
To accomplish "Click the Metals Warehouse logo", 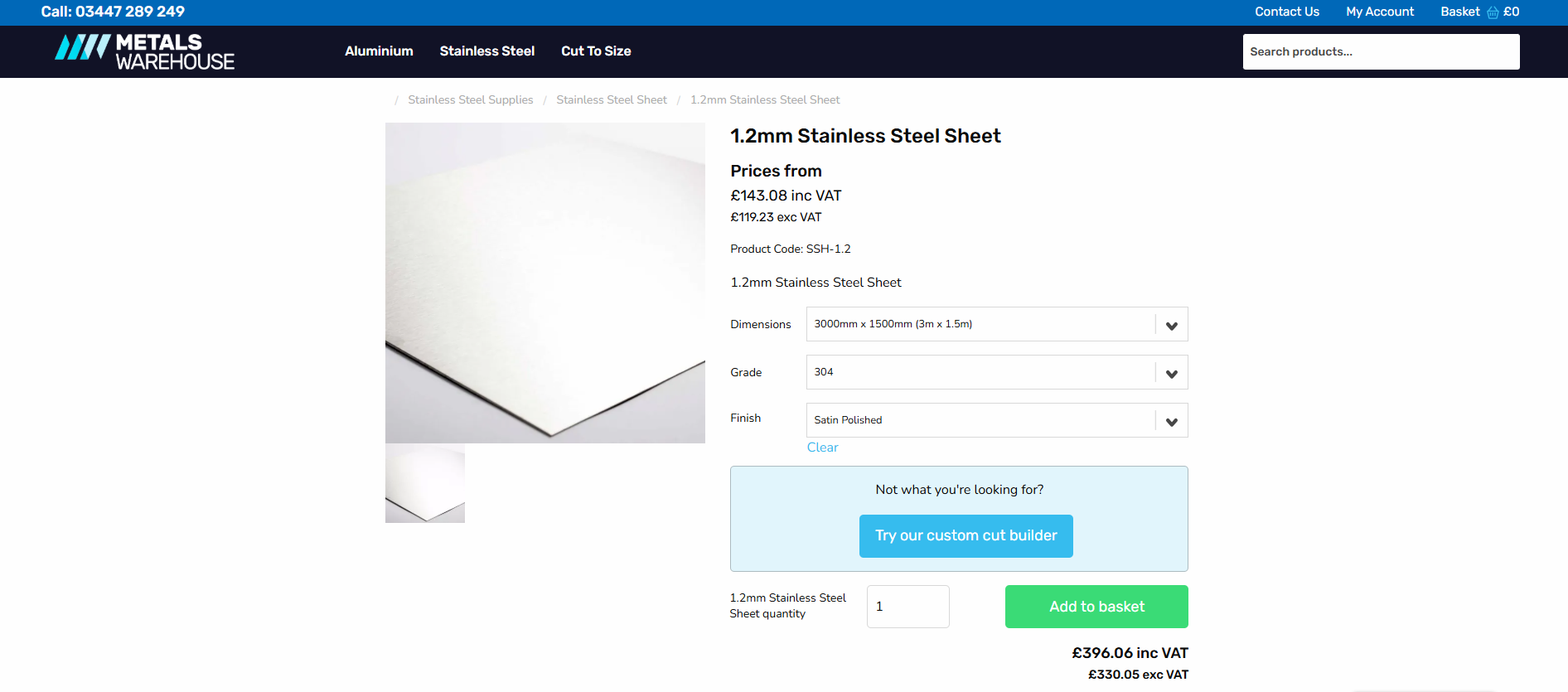I will [x=145, y=51].
